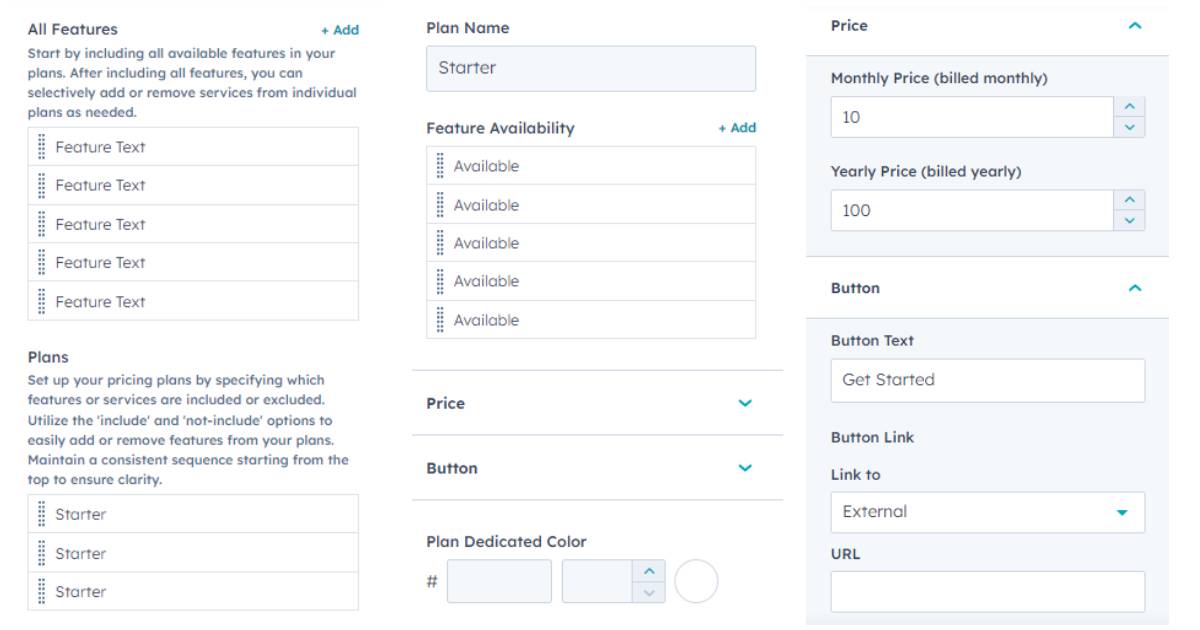Click drag handle of first Starter plan
1200x630 pixels.
pyautogui.click(x=41, y=514)
